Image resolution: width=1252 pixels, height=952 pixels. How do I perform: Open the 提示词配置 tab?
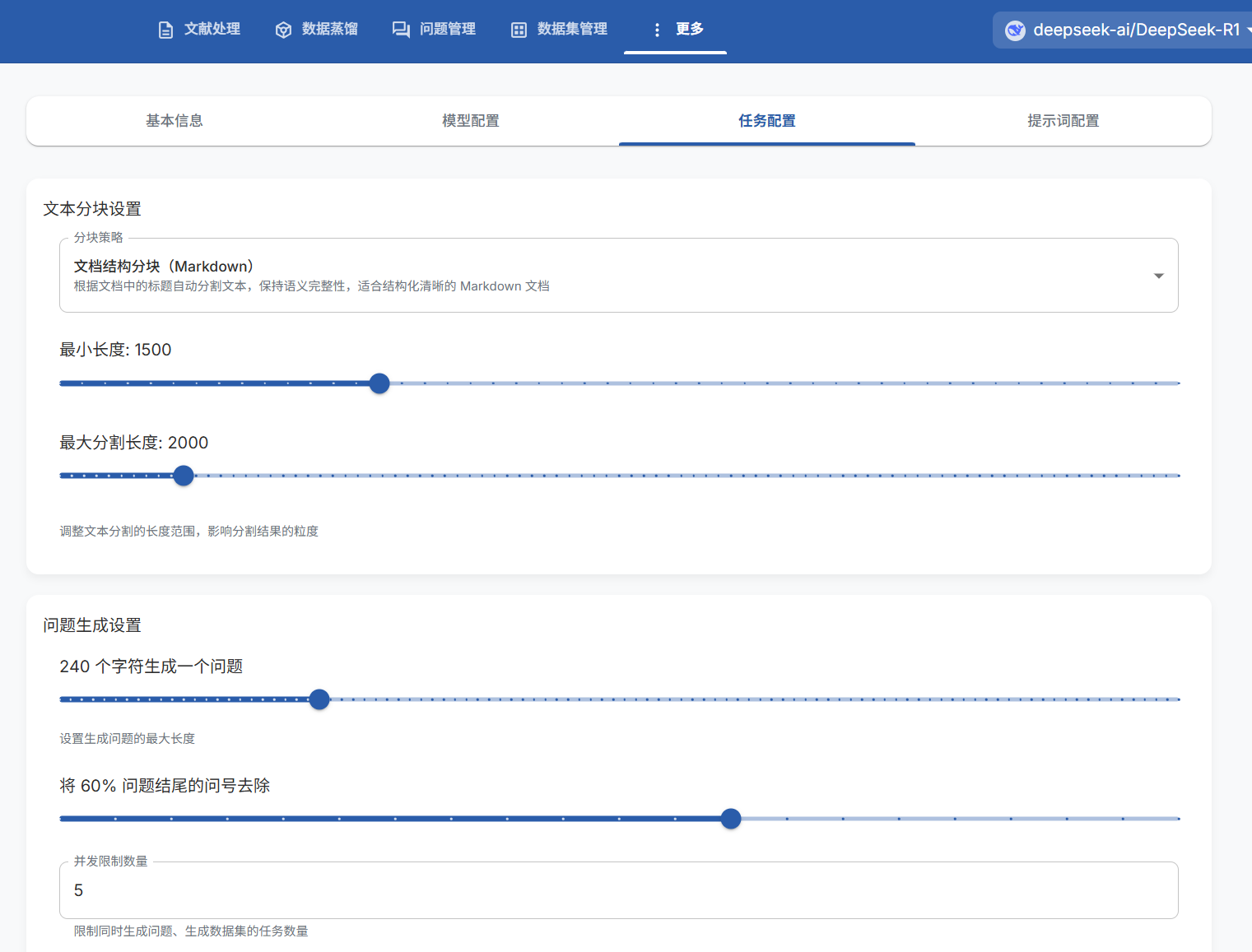1063,121
